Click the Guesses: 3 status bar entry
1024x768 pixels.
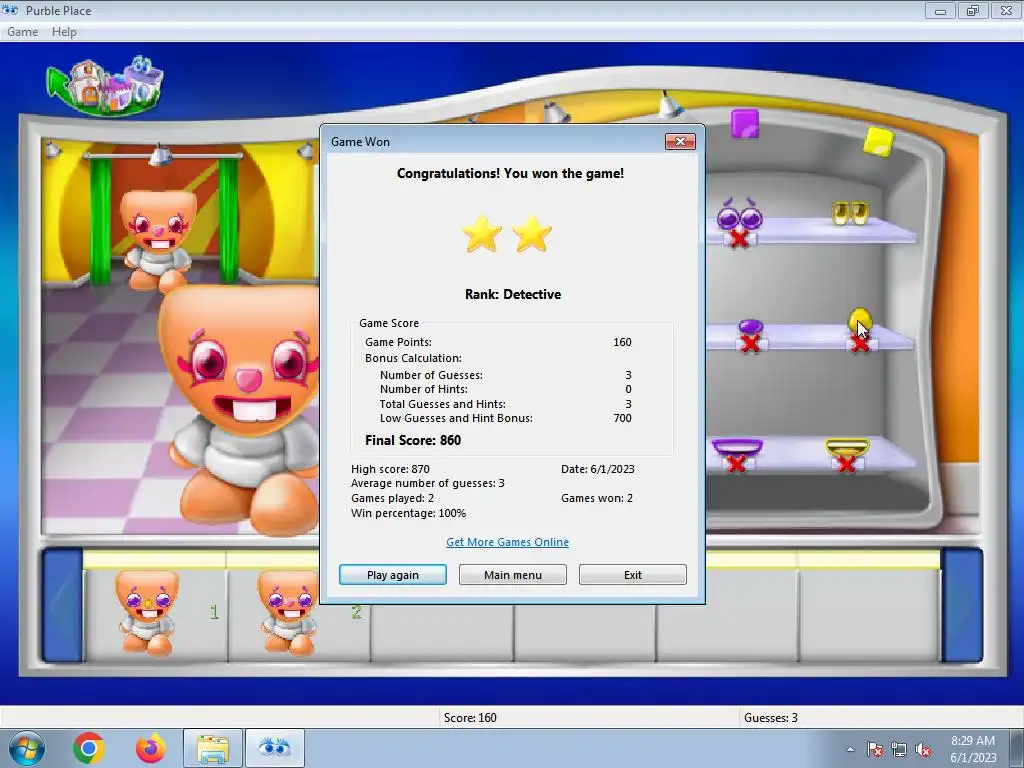click(x=771, y=718)
